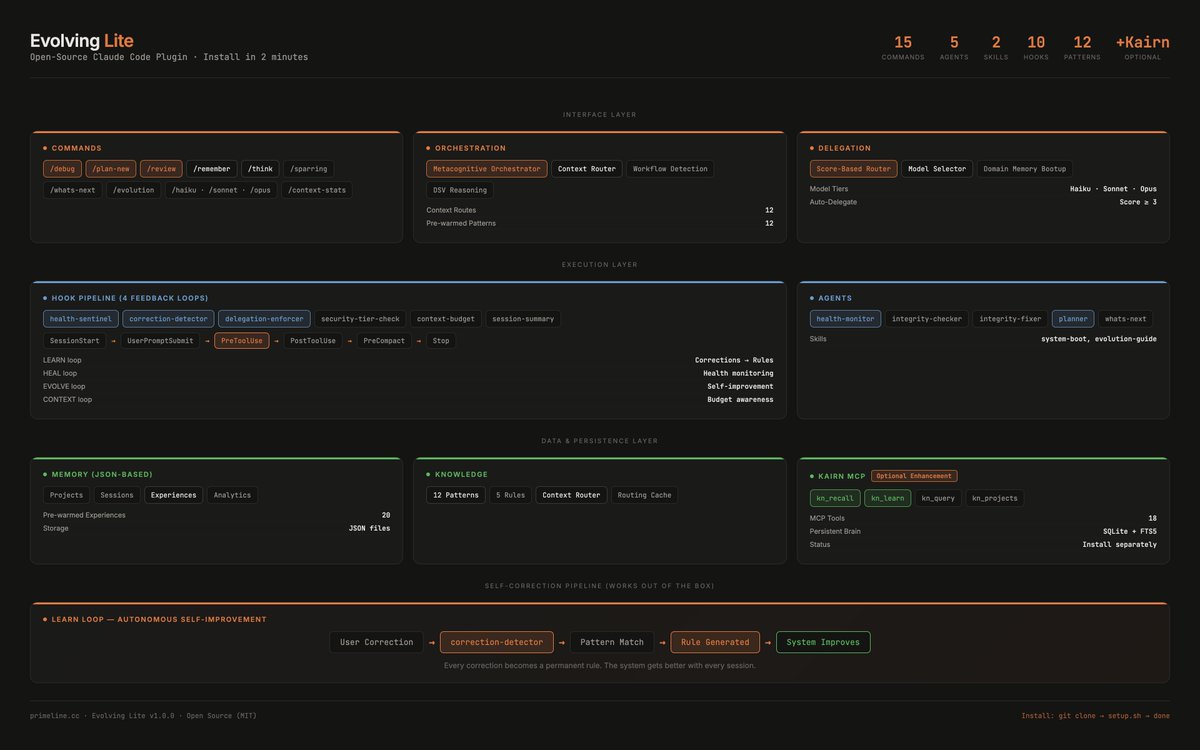Switch to the Experiences memory chip
The height and width of the screenshot is (750, 1200).
[174, 495]
